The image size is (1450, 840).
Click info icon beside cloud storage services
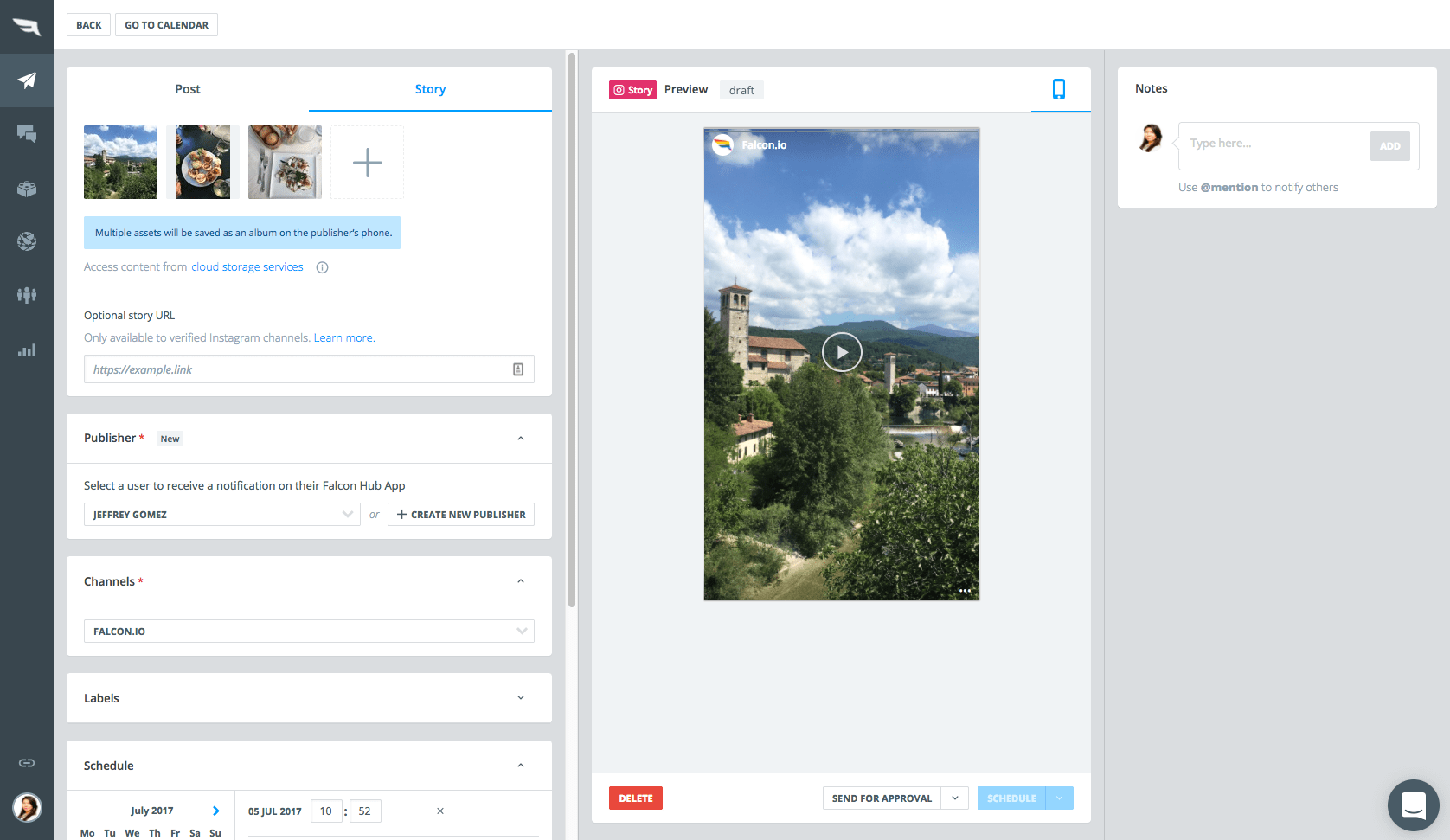(322, 267)
